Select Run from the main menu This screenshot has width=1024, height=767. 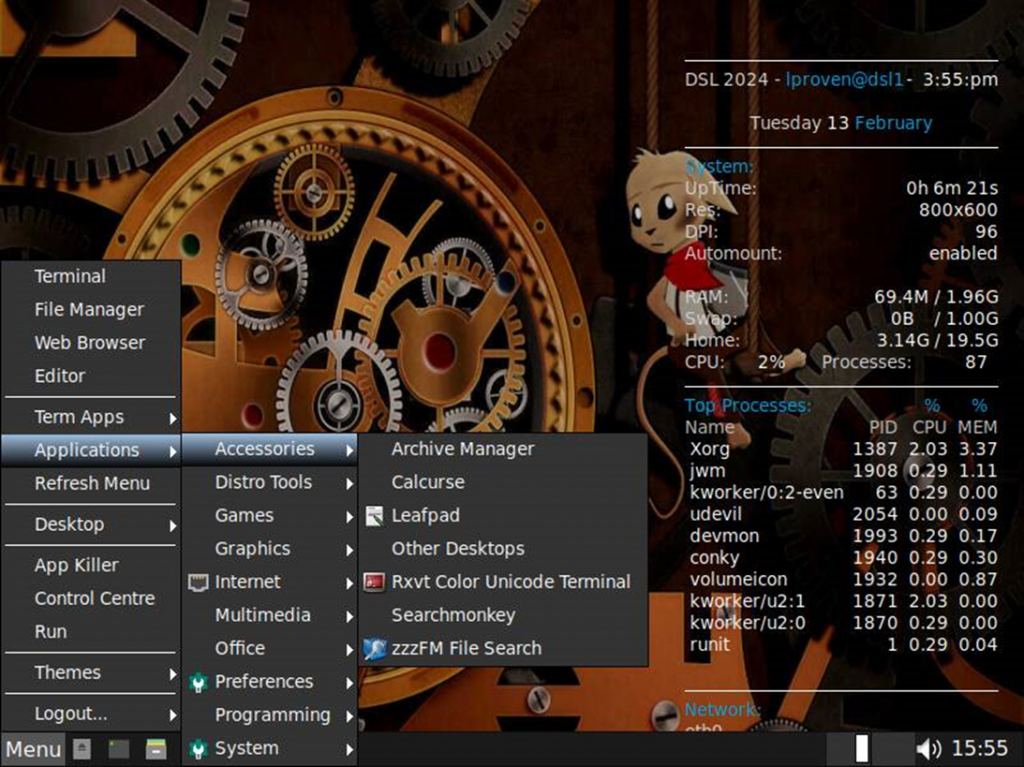(91, 632)
